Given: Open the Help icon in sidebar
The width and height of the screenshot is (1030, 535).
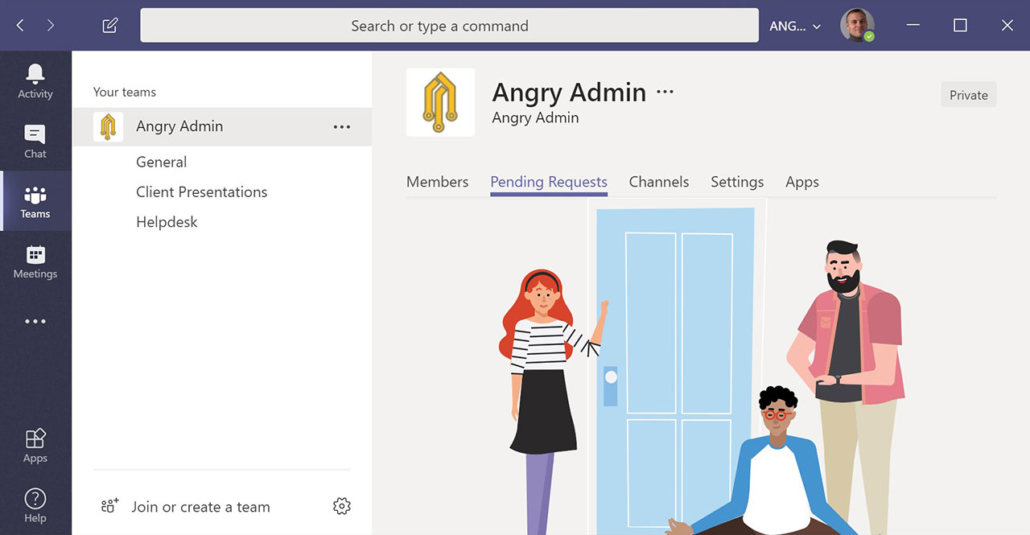Looking at the screenshot, I should tap(35, 499).
